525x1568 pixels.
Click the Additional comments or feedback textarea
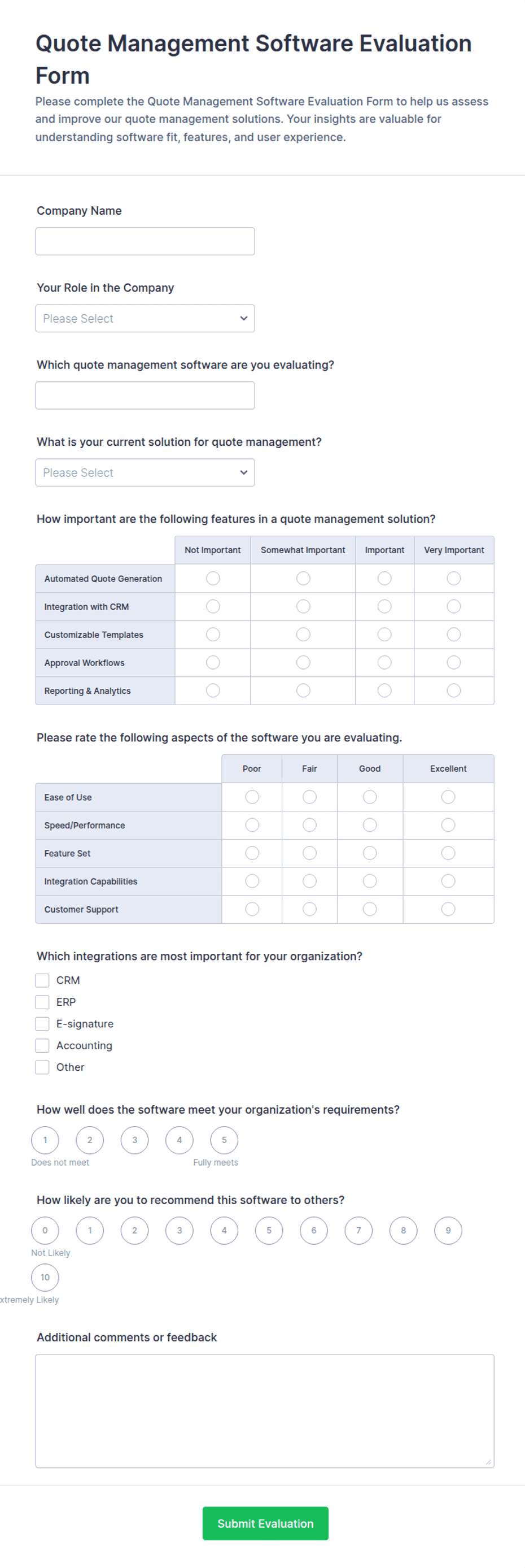265,1411
